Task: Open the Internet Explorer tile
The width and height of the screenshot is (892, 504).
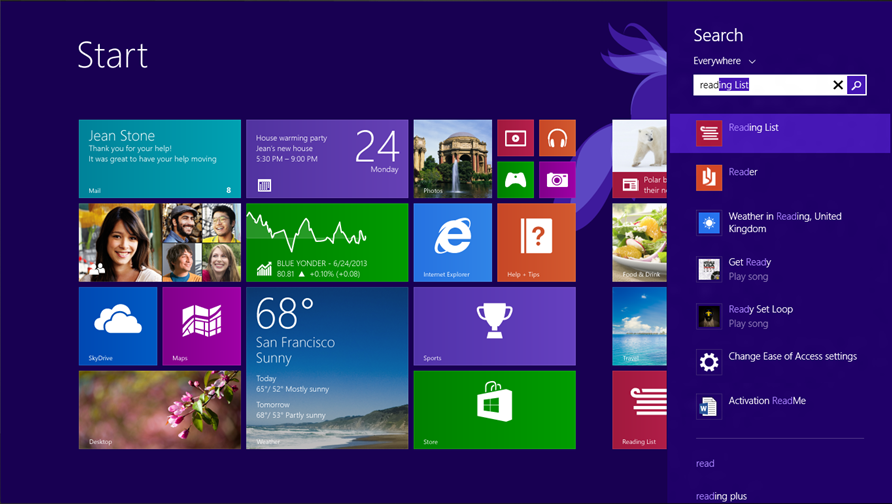Action: [452, 242]
